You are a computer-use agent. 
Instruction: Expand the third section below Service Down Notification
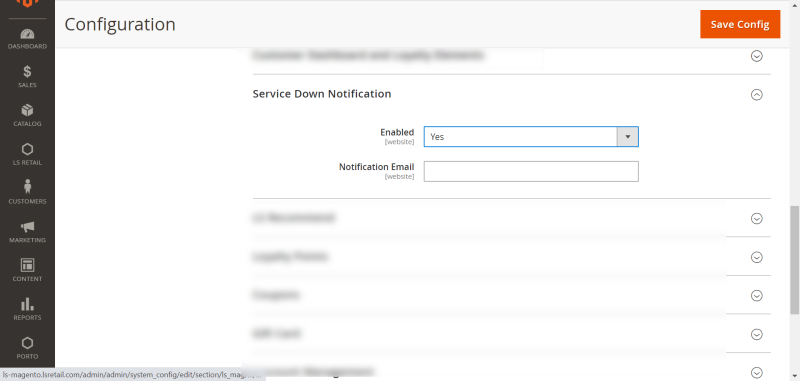click(x=757, y=296)
